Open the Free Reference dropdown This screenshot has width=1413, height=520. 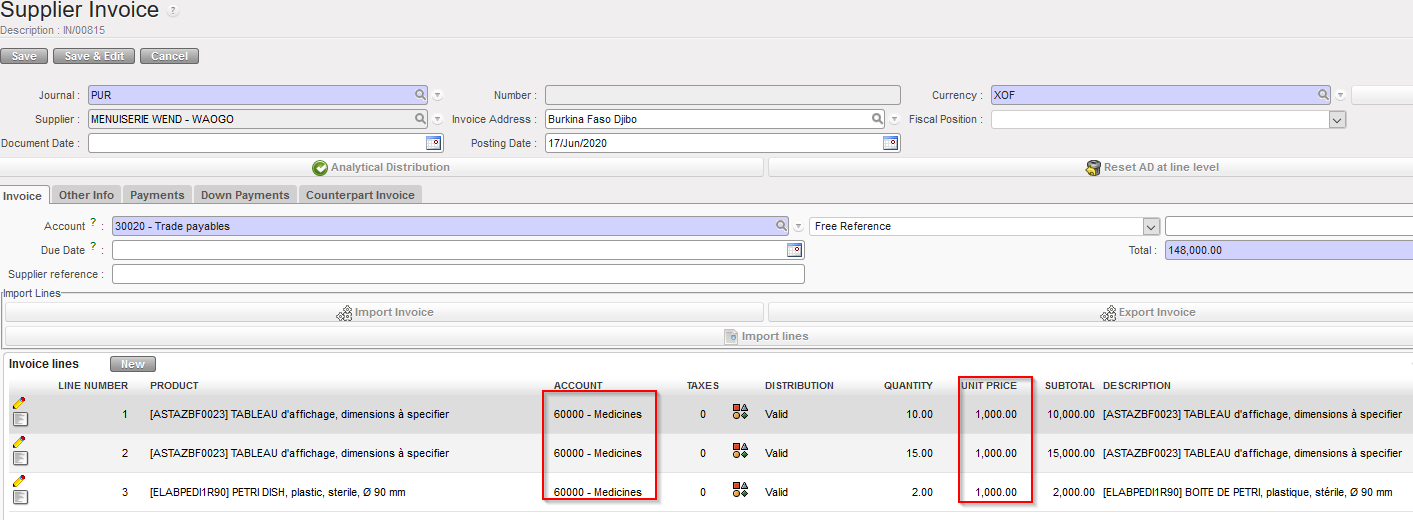pos(1150,226)
